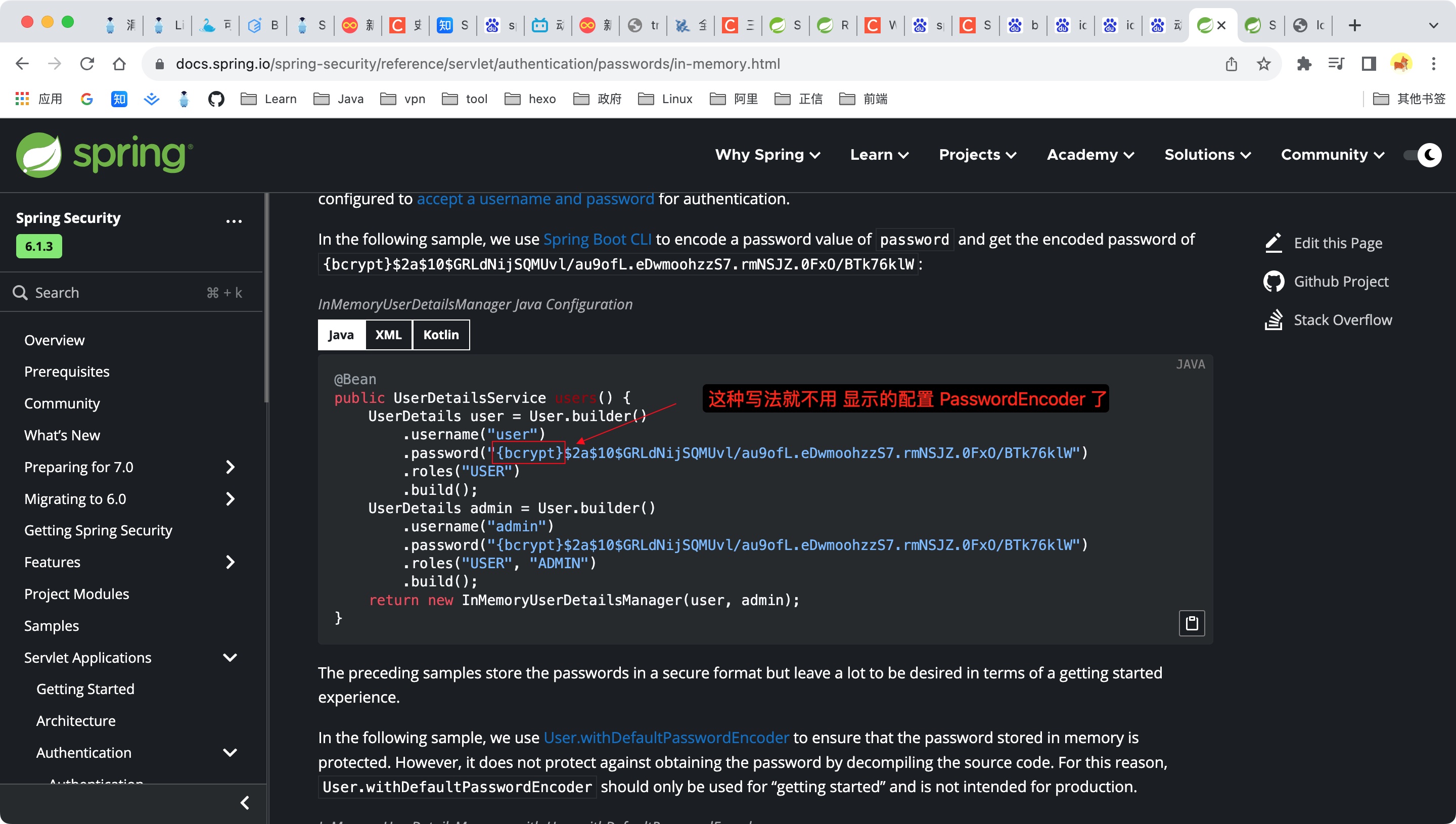This screenshot has height=824, width=1456.
Task: Open Why Spring dropdown menu
Action: pyautogui.click(x=767, y=155)
